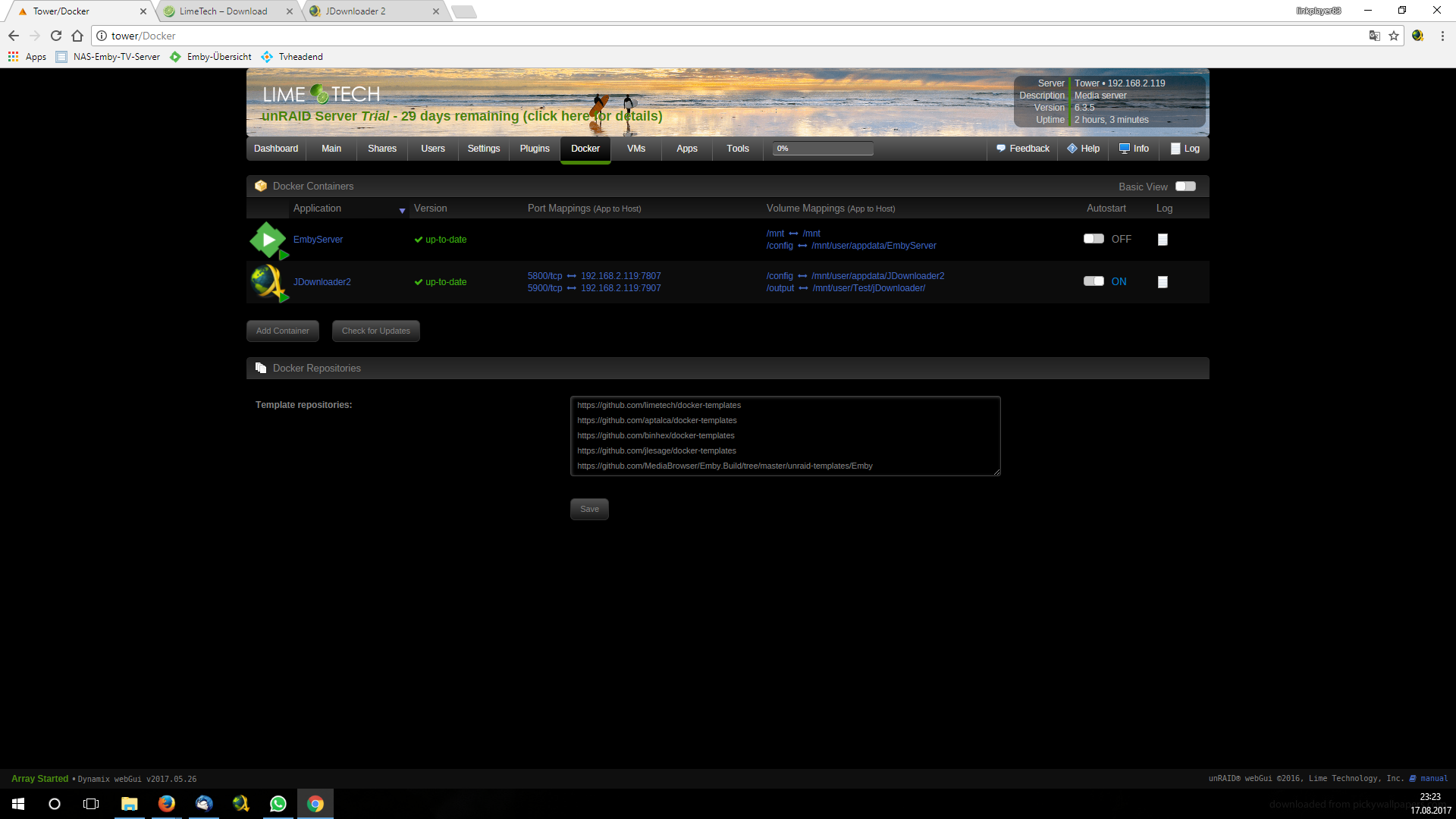Open Firefox from the taskbar
Screen dimensions: 1456x819
[167, 804]
